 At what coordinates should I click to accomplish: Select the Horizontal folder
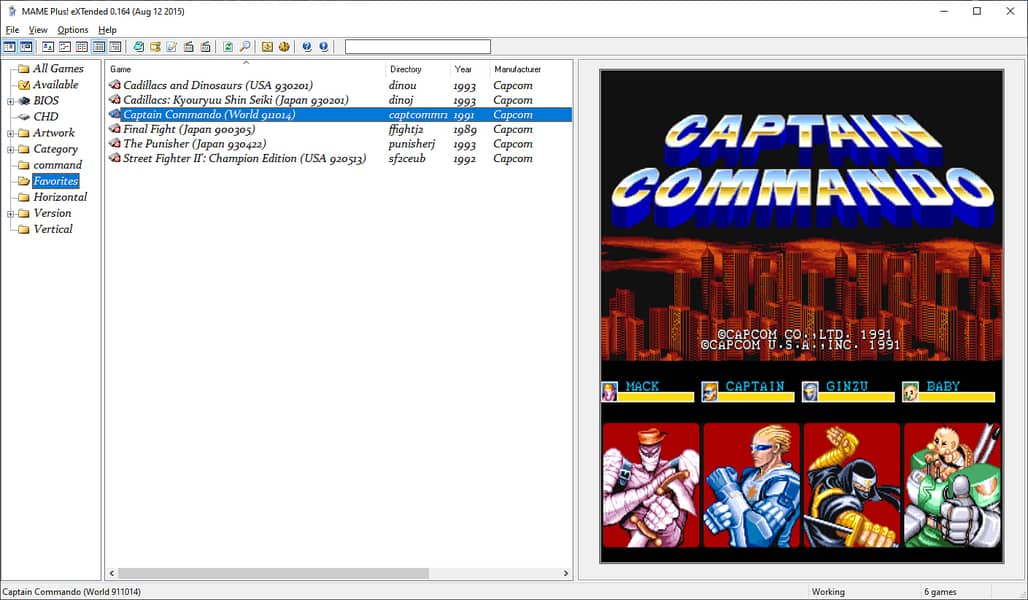click(60, 197)
